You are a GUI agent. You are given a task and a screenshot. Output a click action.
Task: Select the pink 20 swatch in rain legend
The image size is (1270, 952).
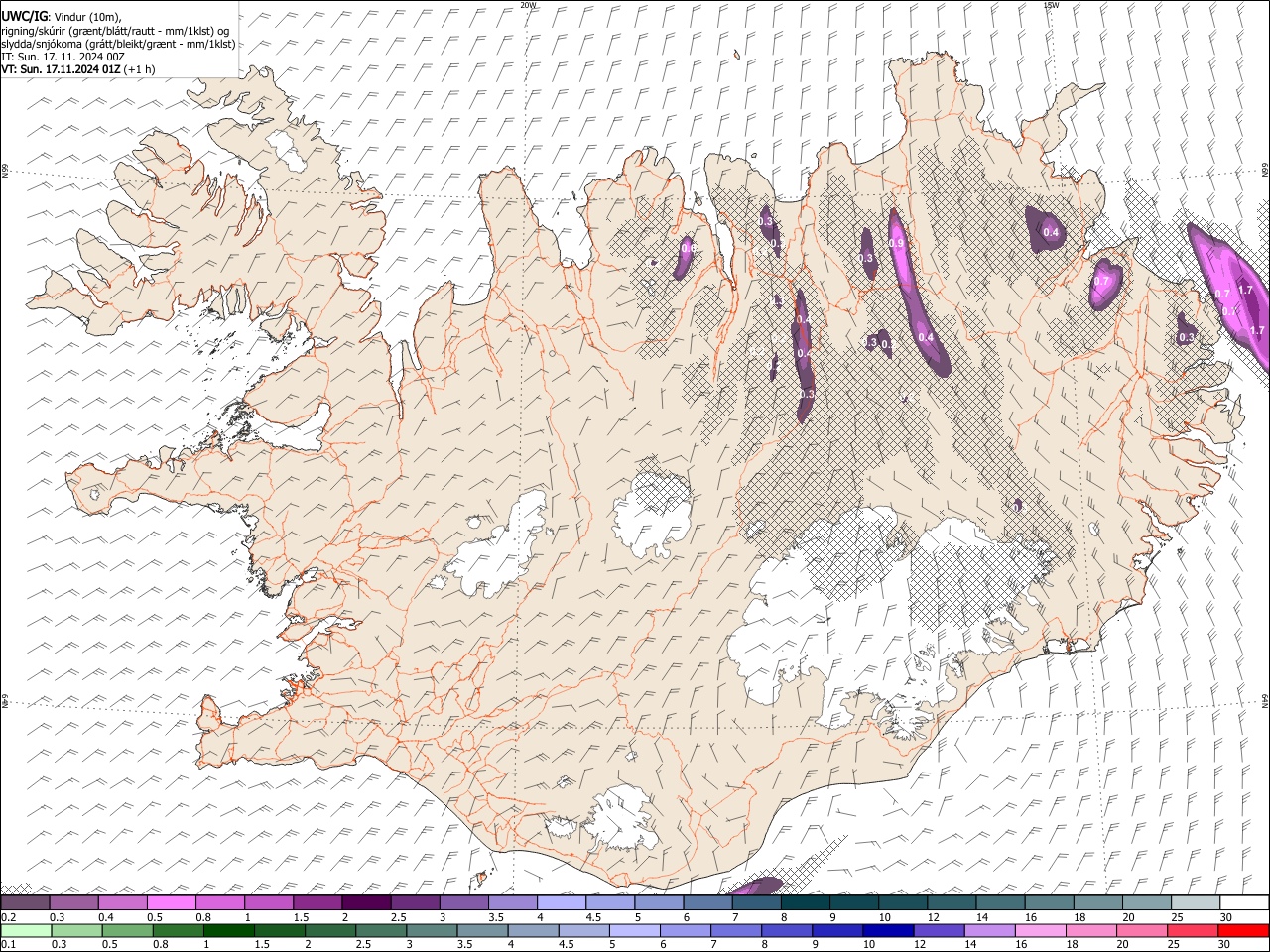[x=1142, y=930]
